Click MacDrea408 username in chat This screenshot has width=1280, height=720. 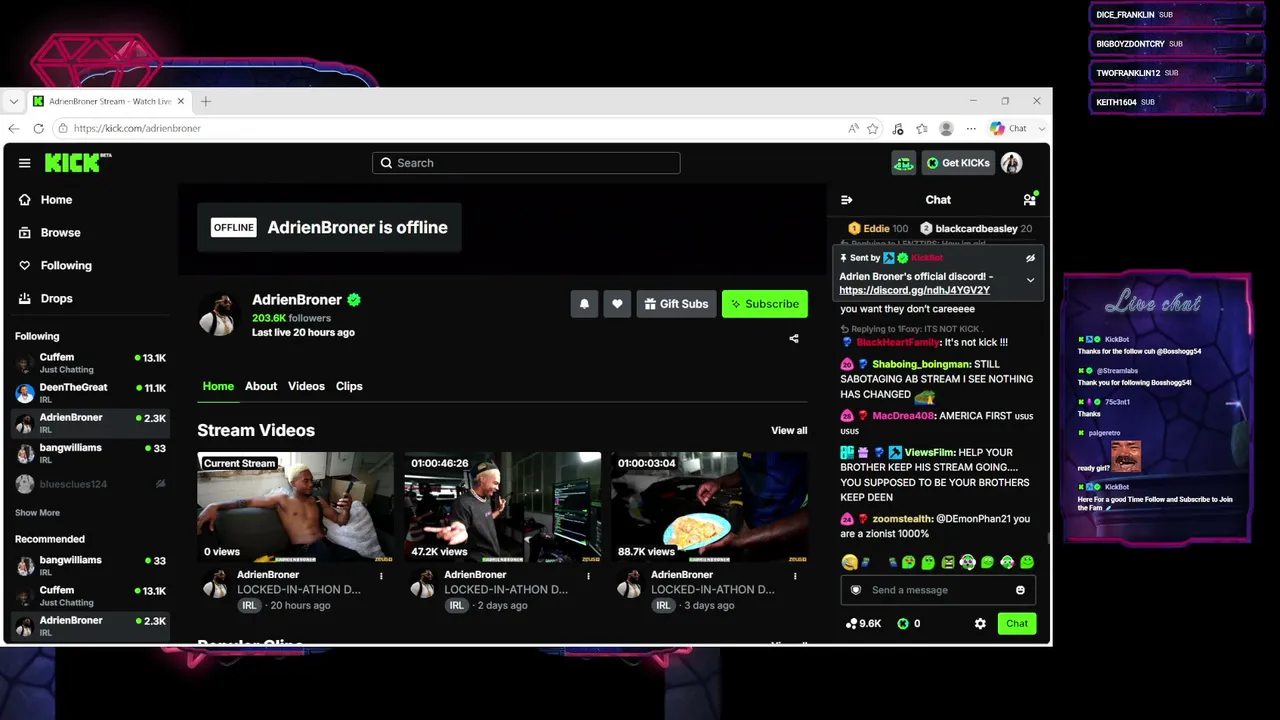903,416
